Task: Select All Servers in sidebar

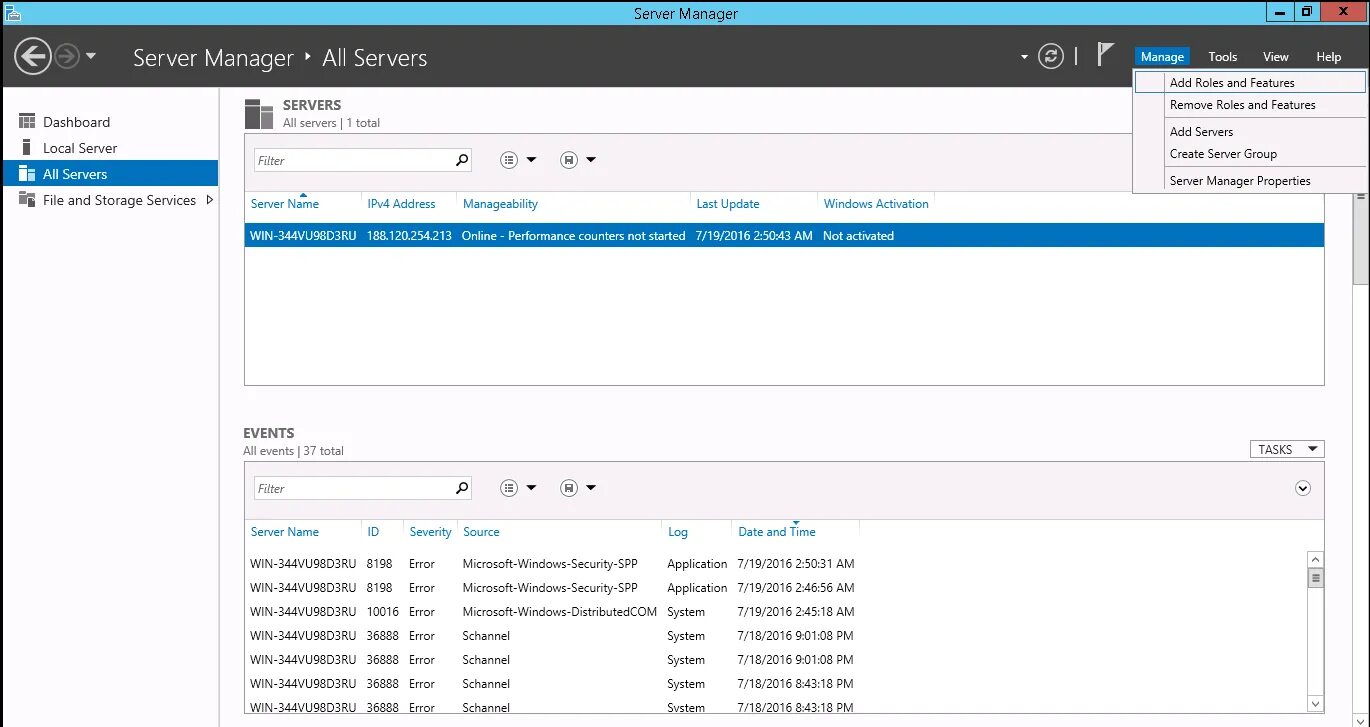Action: [110, 174]
